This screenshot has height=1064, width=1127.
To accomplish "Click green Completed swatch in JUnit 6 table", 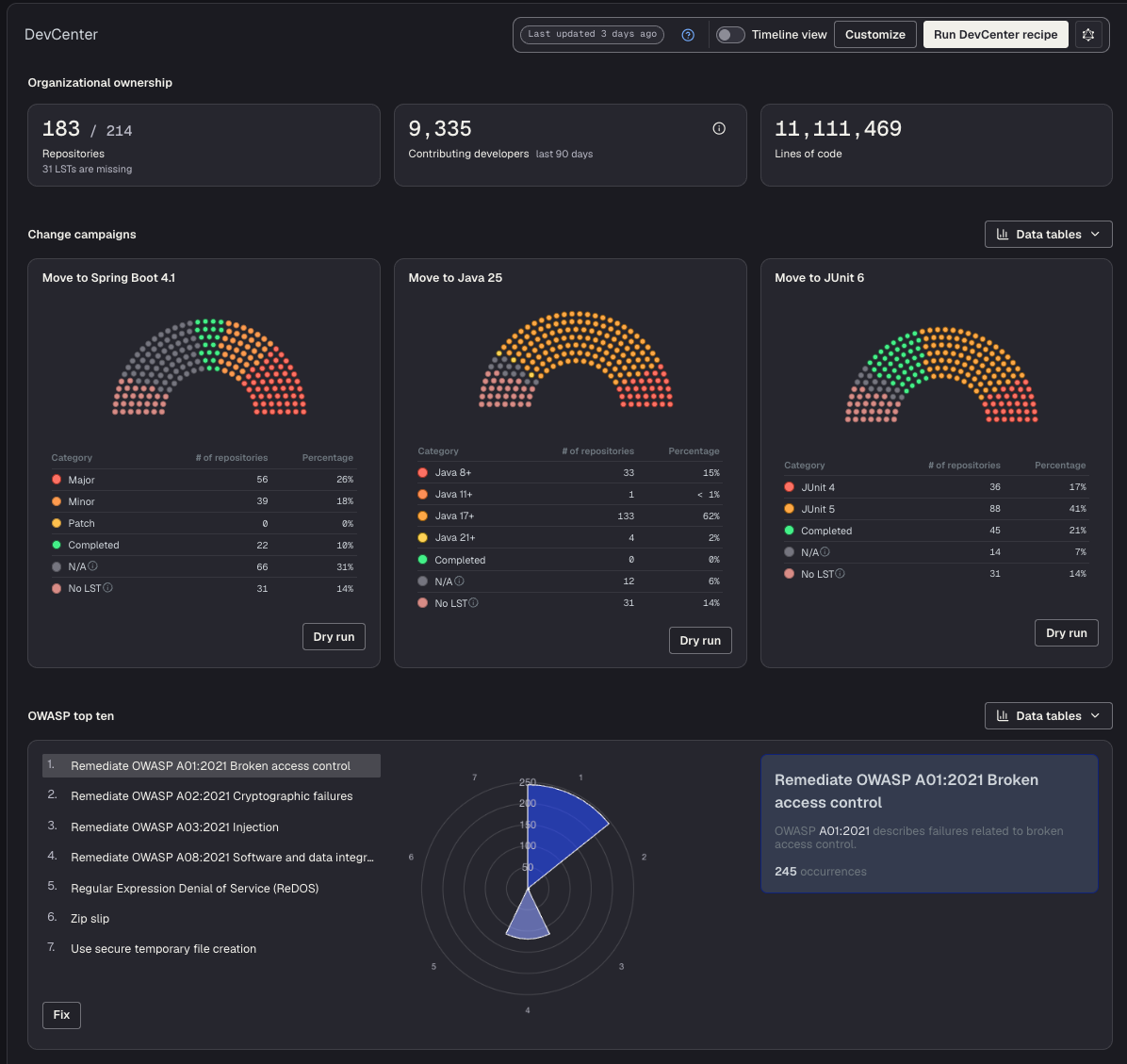I will tap(790, 531).
